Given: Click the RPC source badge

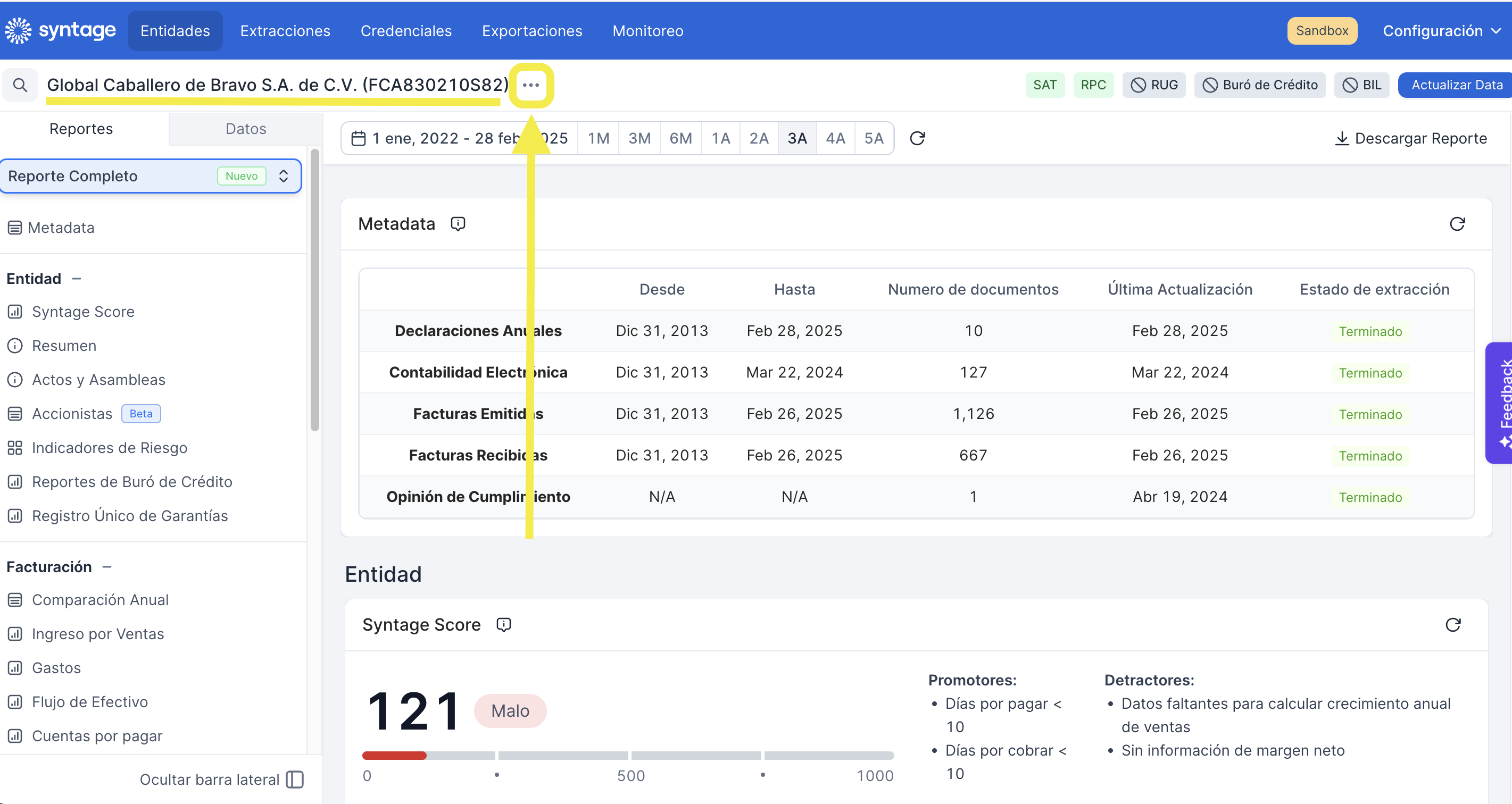Looking at the screenshot, I should (1093, 85).
